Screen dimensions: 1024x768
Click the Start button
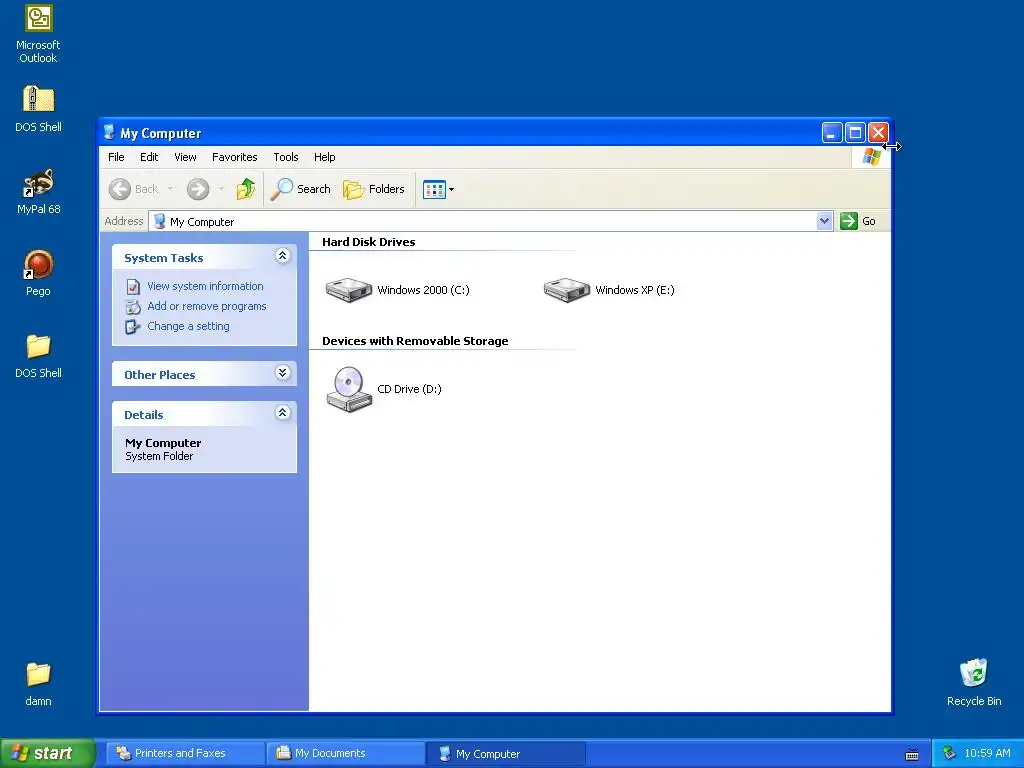[48, 753]
